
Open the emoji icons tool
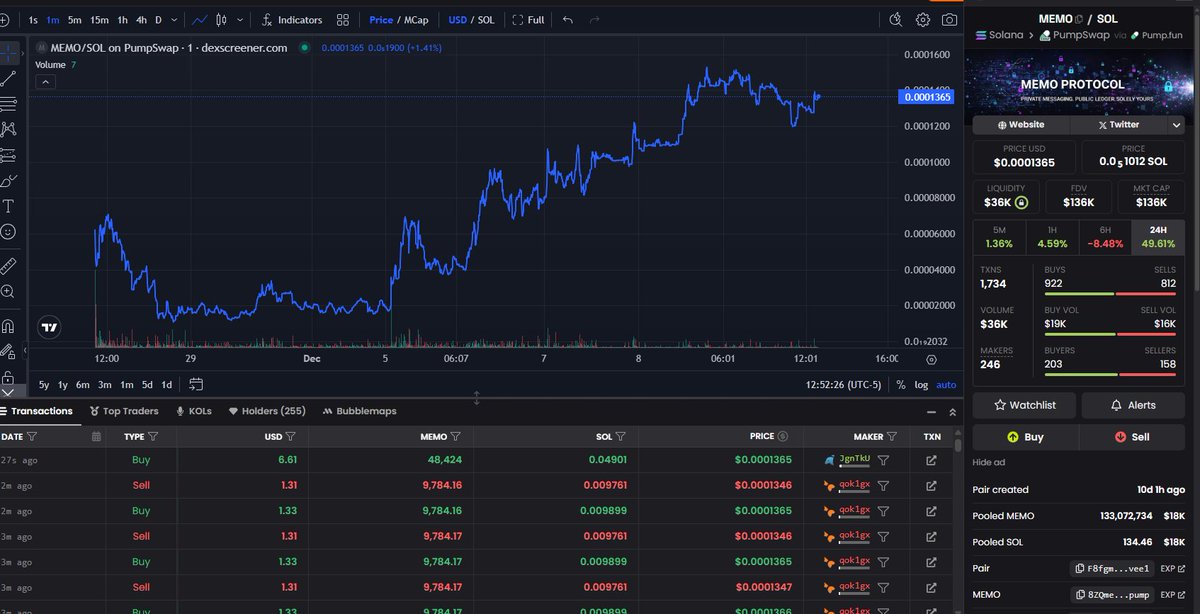(8, 232)
